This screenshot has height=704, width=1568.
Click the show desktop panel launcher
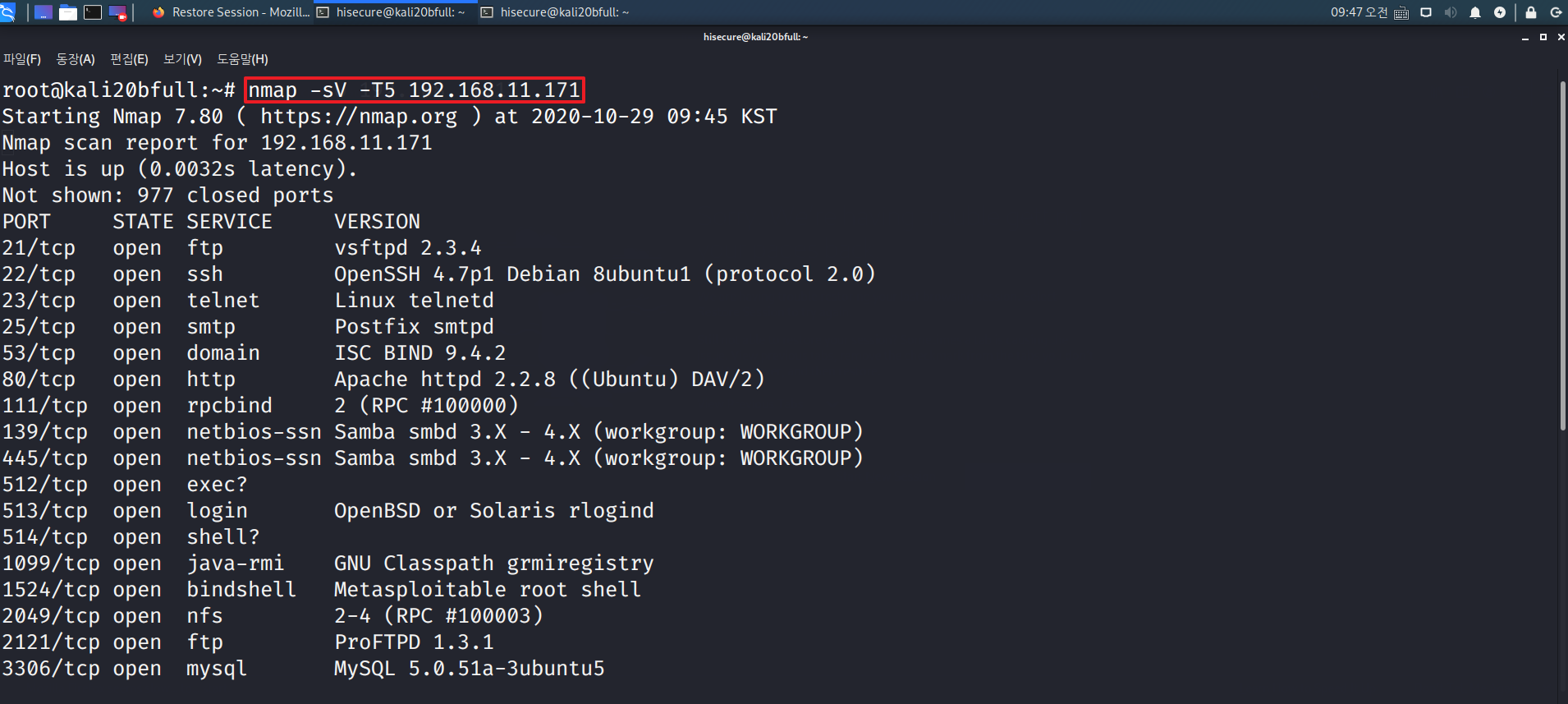(x=44, y=12)
